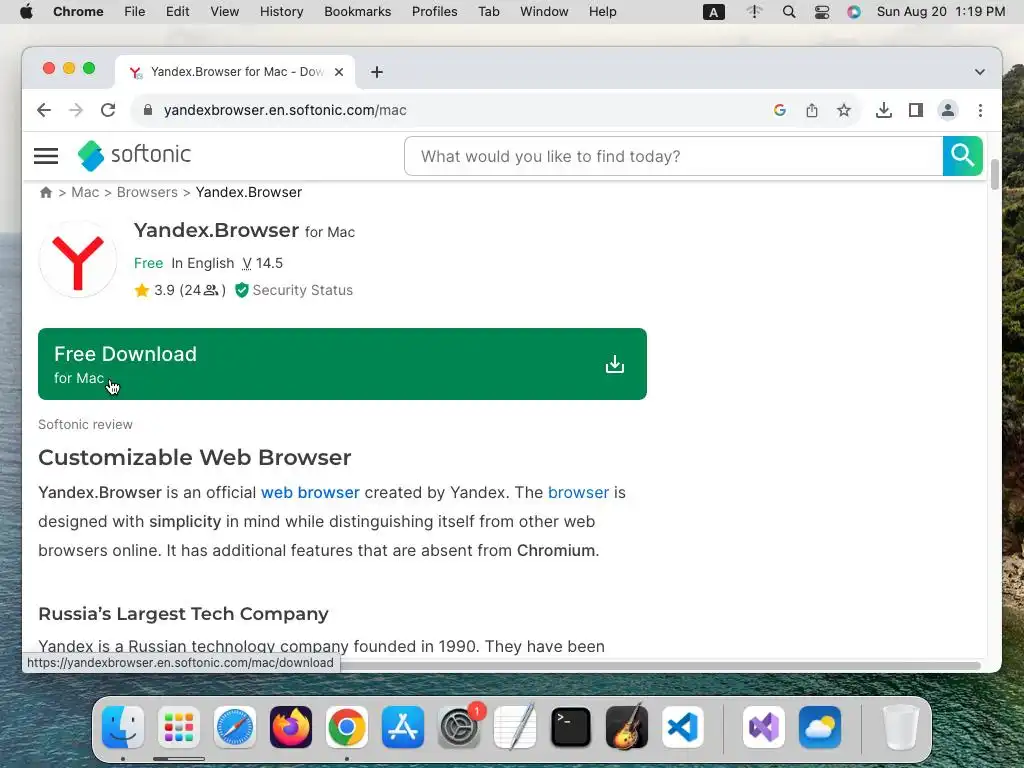Go to home via breadcrumb house icon
1024x768 pixels.
46,192
